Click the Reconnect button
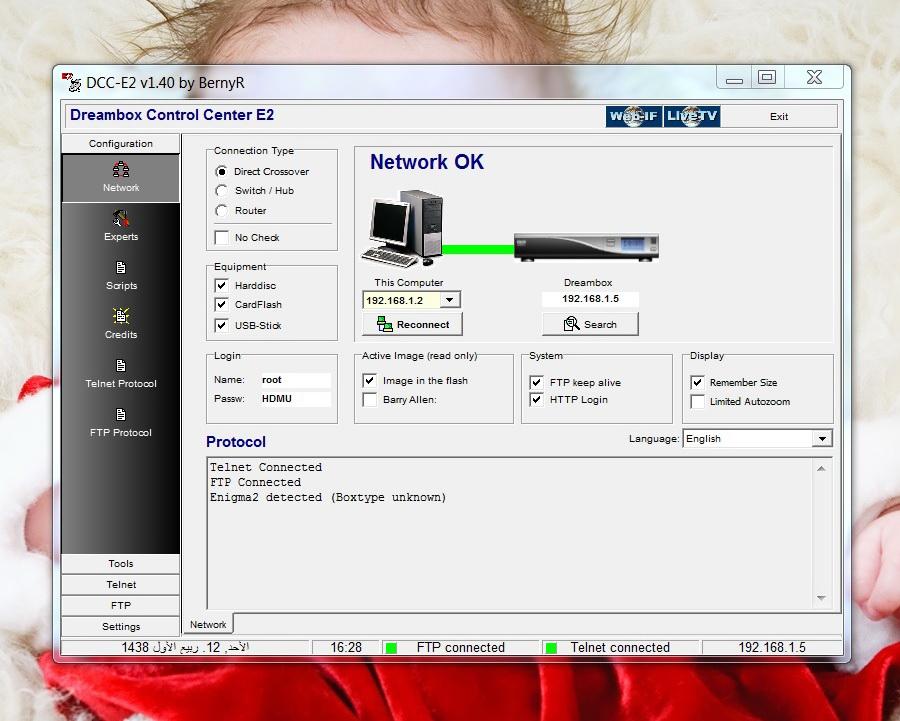This screenshot has height=721, width=900. pos(413,324)
